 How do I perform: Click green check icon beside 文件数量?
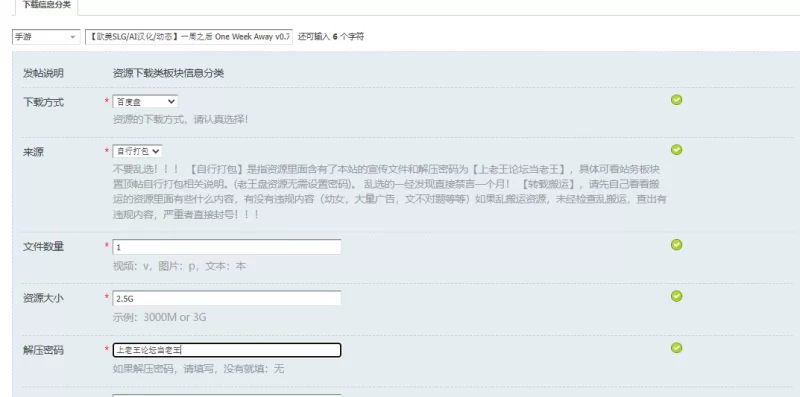click(x=677, y=245)
